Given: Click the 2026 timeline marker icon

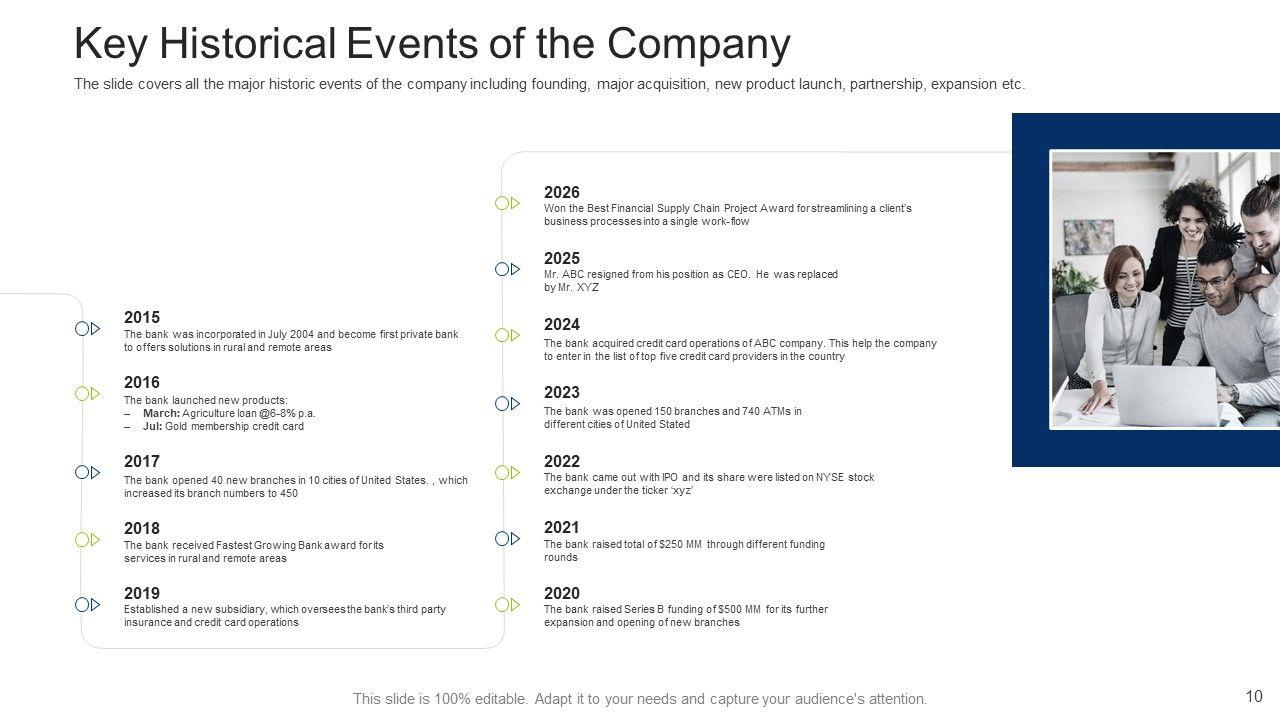Looking at the screenshot, I should (508, 203).
